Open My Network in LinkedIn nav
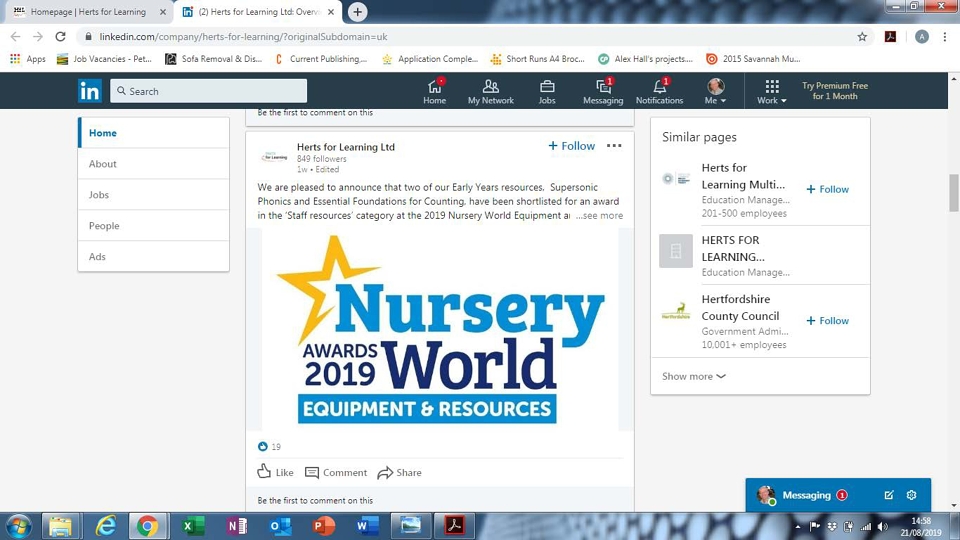Viewport: 960px width, 540px height. click(490, 91)
